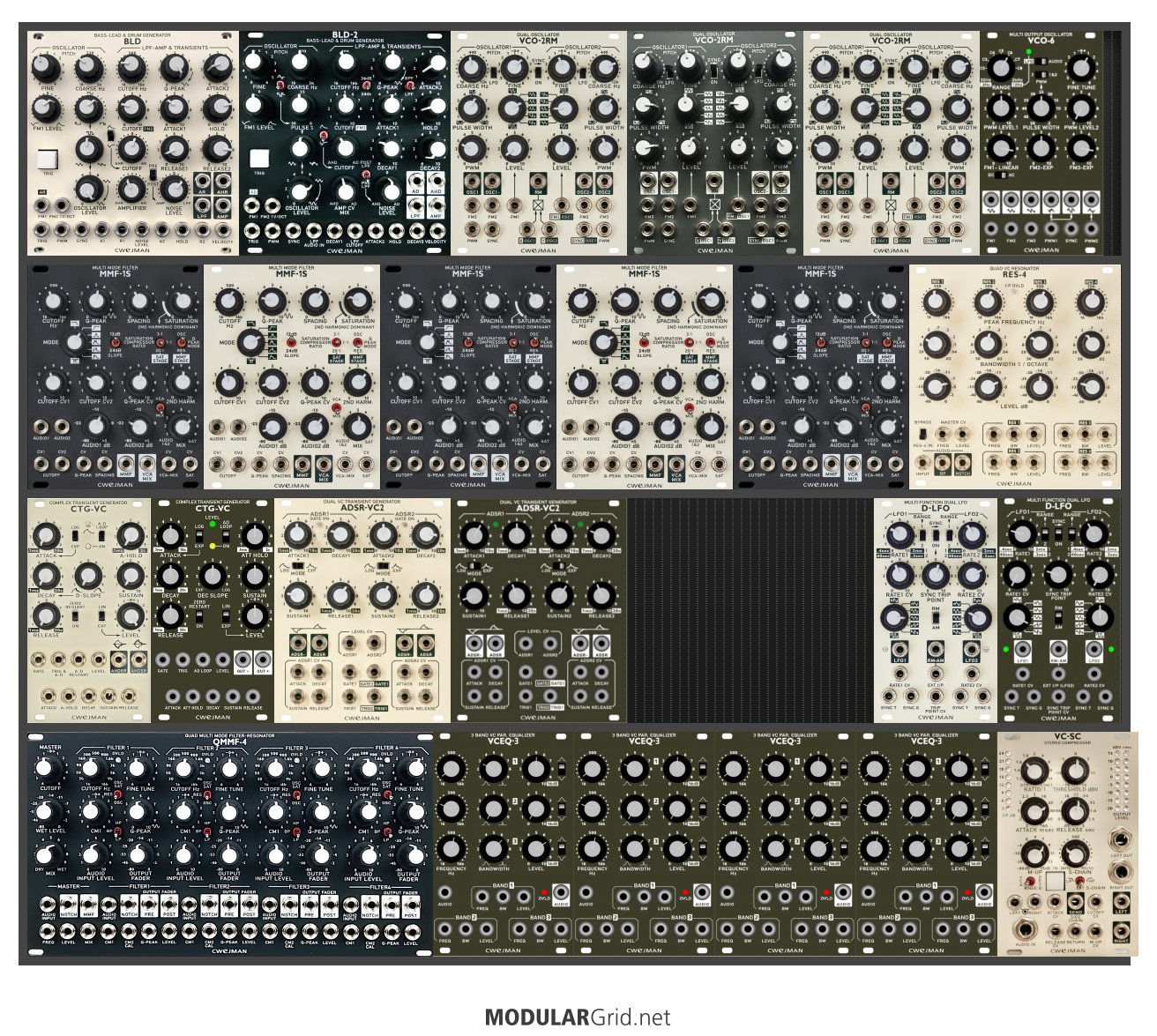Viewport: 1157px width, 1036px height.
Task: Click the INPUT jack on RES-4
Action: tap(923, 463)
